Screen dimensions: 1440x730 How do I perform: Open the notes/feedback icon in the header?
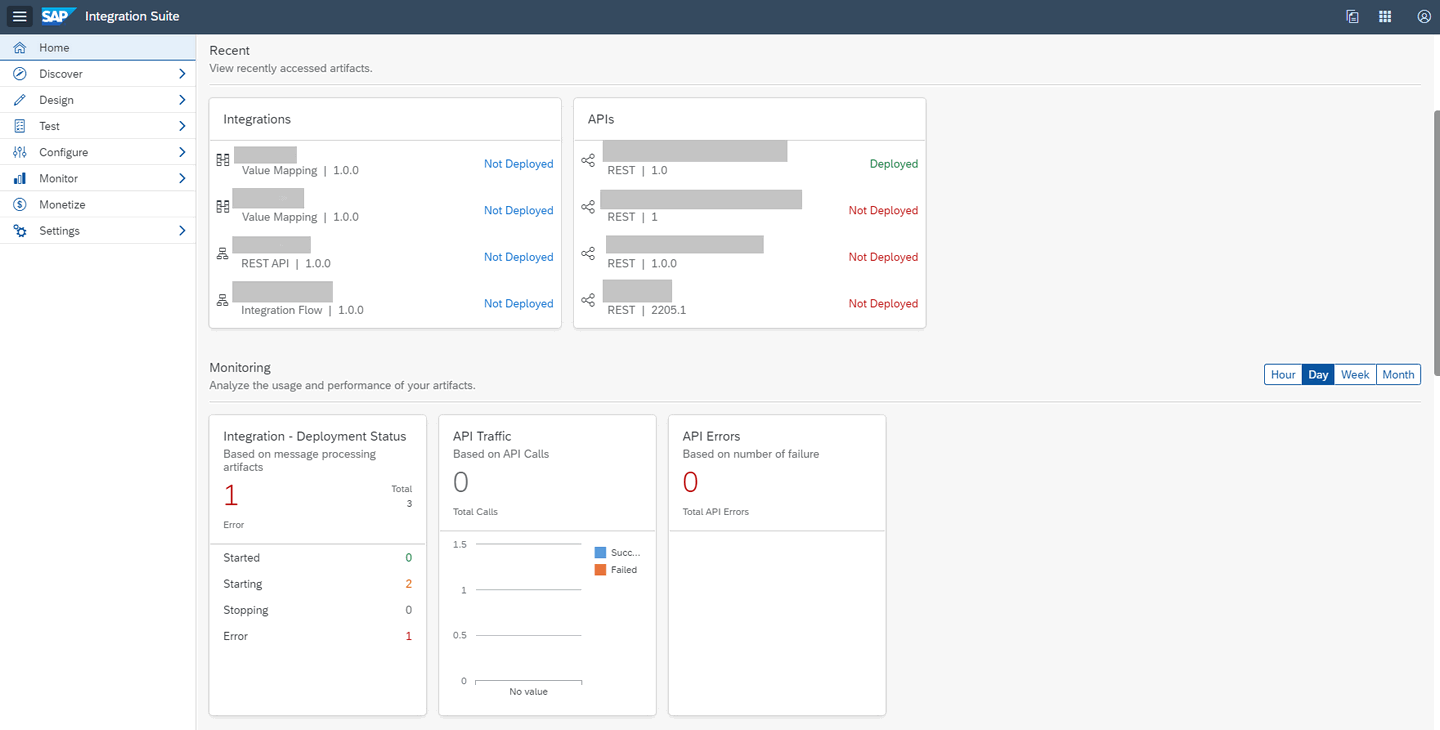[1352, 16]
